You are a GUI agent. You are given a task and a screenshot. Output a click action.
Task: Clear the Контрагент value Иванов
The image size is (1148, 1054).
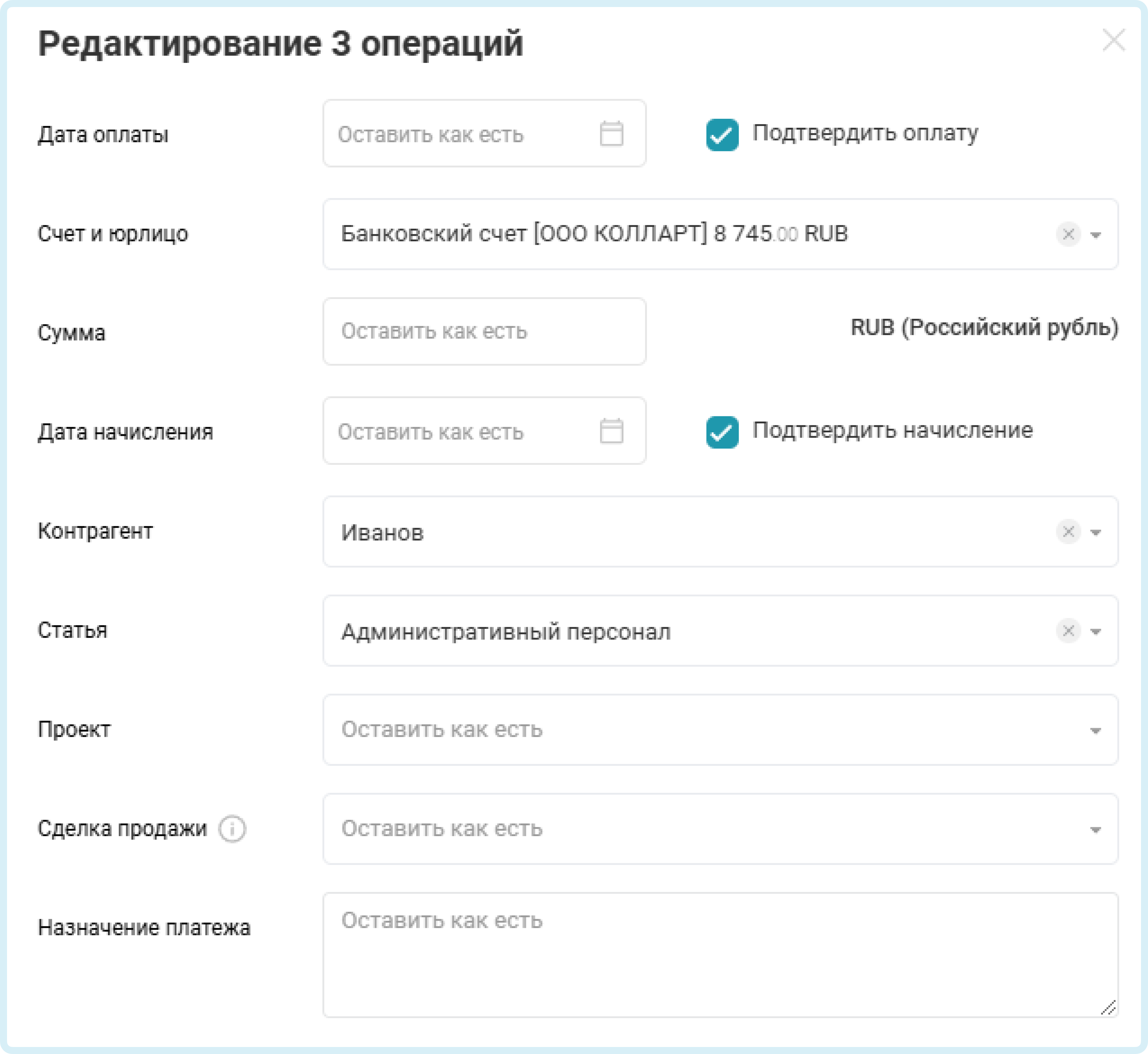[x=1068, y=532]
